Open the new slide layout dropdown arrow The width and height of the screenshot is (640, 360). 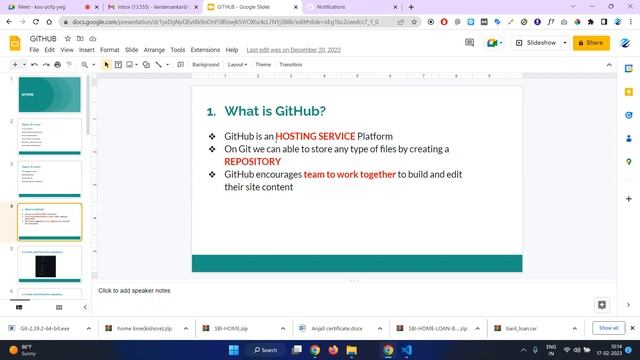[x=24, y=64]
